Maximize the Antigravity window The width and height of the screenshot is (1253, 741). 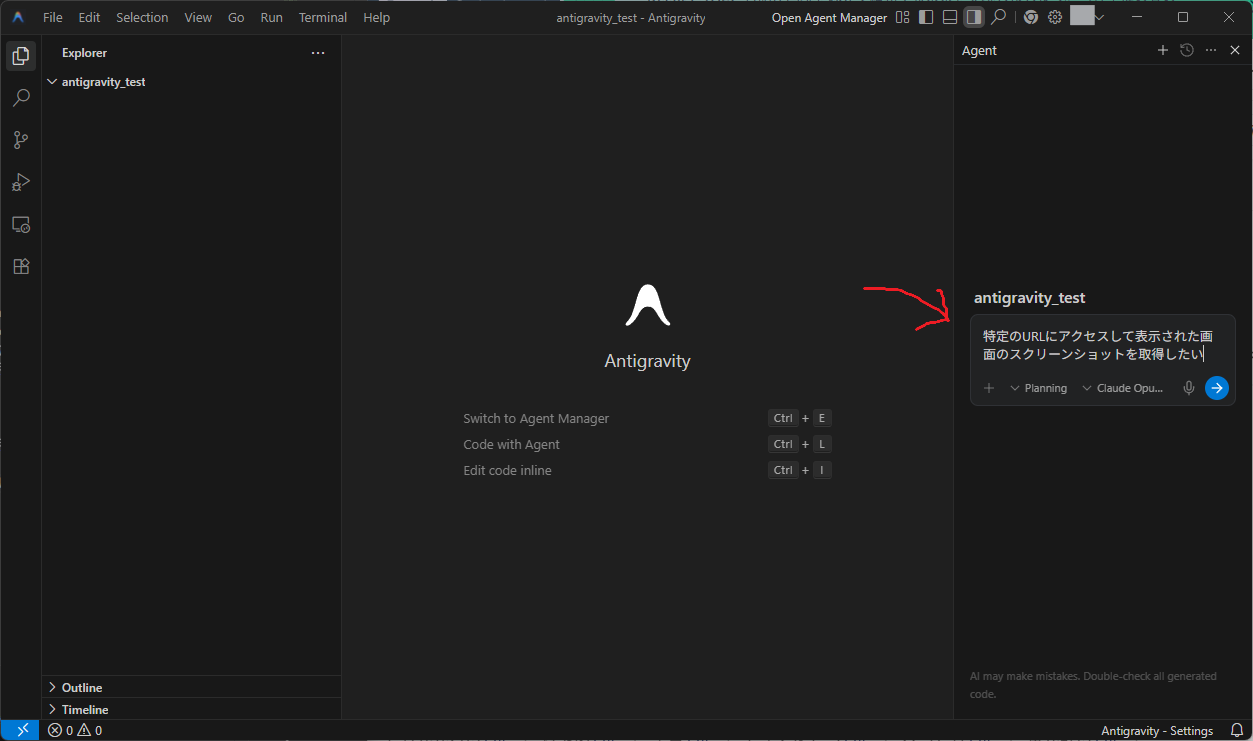(x=1183, y=17)
